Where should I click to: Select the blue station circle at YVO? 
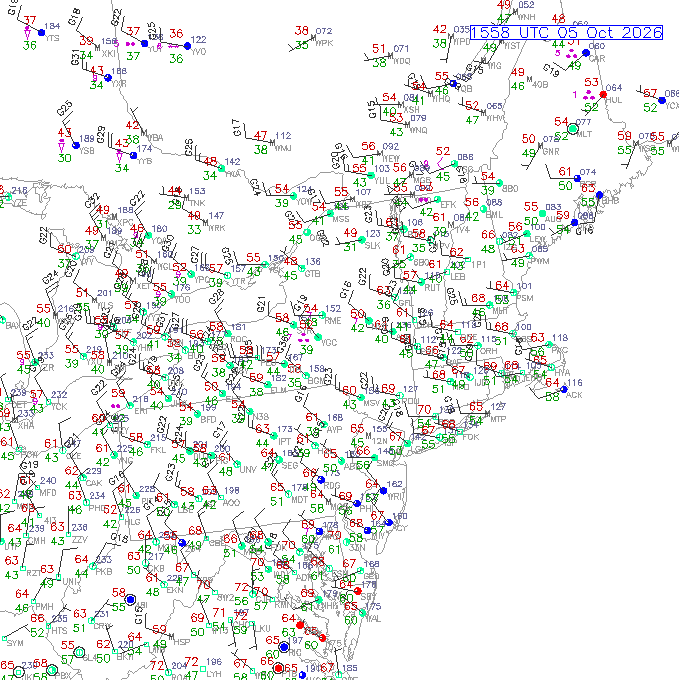coord(187,46)
